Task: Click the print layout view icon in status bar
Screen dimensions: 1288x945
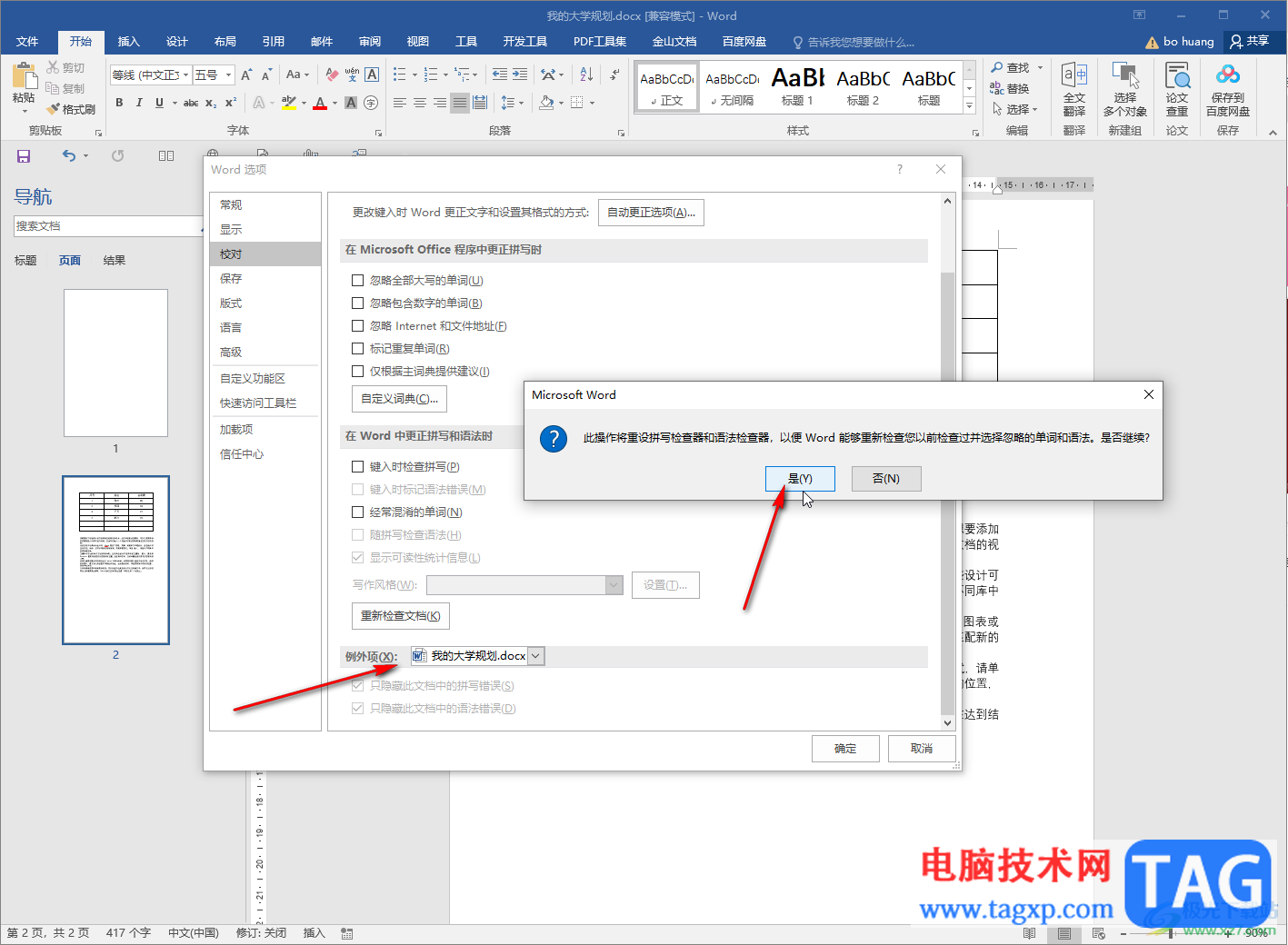Action: point(1063,933)
